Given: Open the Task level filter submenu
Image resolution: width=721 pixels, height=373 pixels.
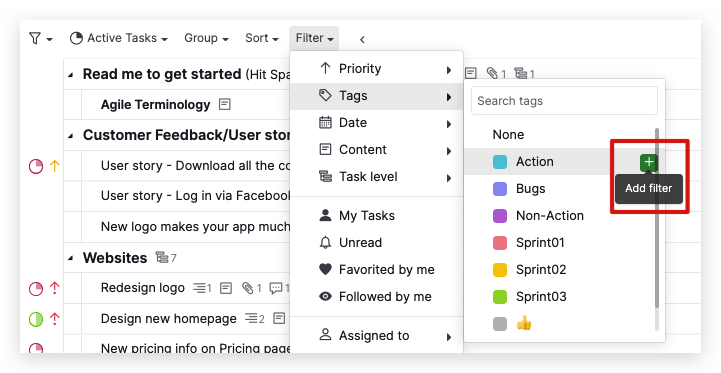Looking at the screenshot, I should click(x=376, y=177).
